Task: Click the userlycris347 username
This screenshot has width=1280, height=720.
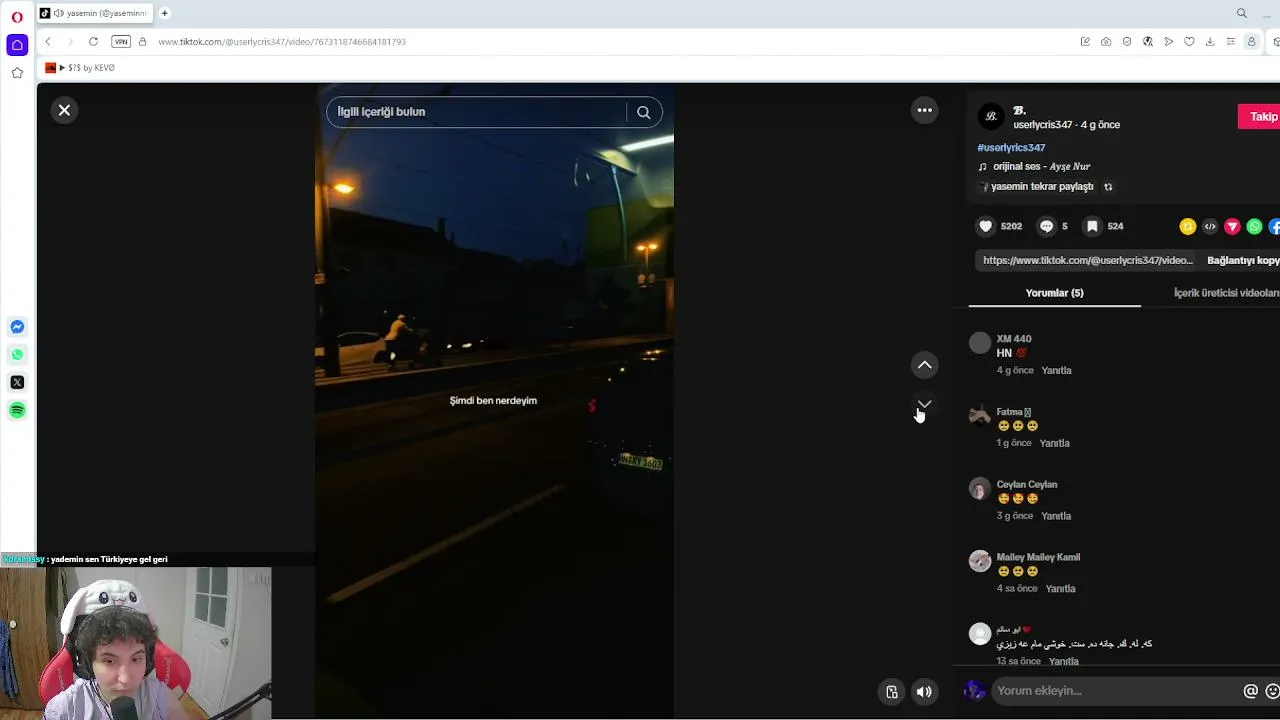Action: [1042, 125]
